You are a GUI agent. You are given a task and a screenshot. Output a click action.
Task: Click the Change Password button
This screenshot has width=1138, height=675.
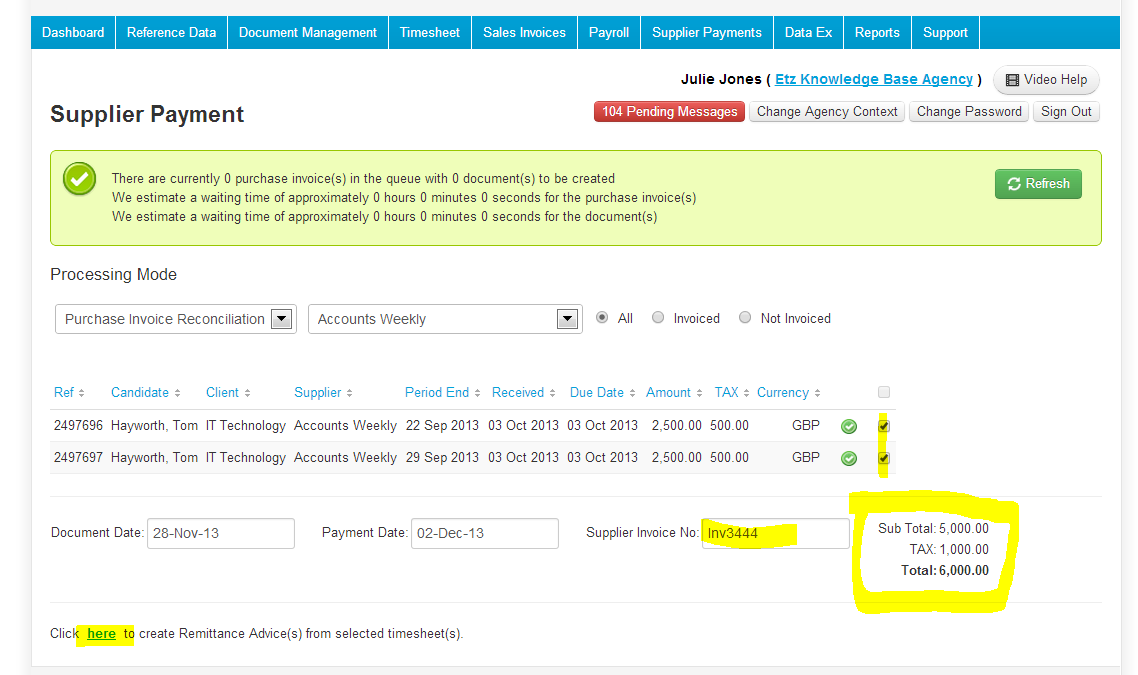coord(969,112)
